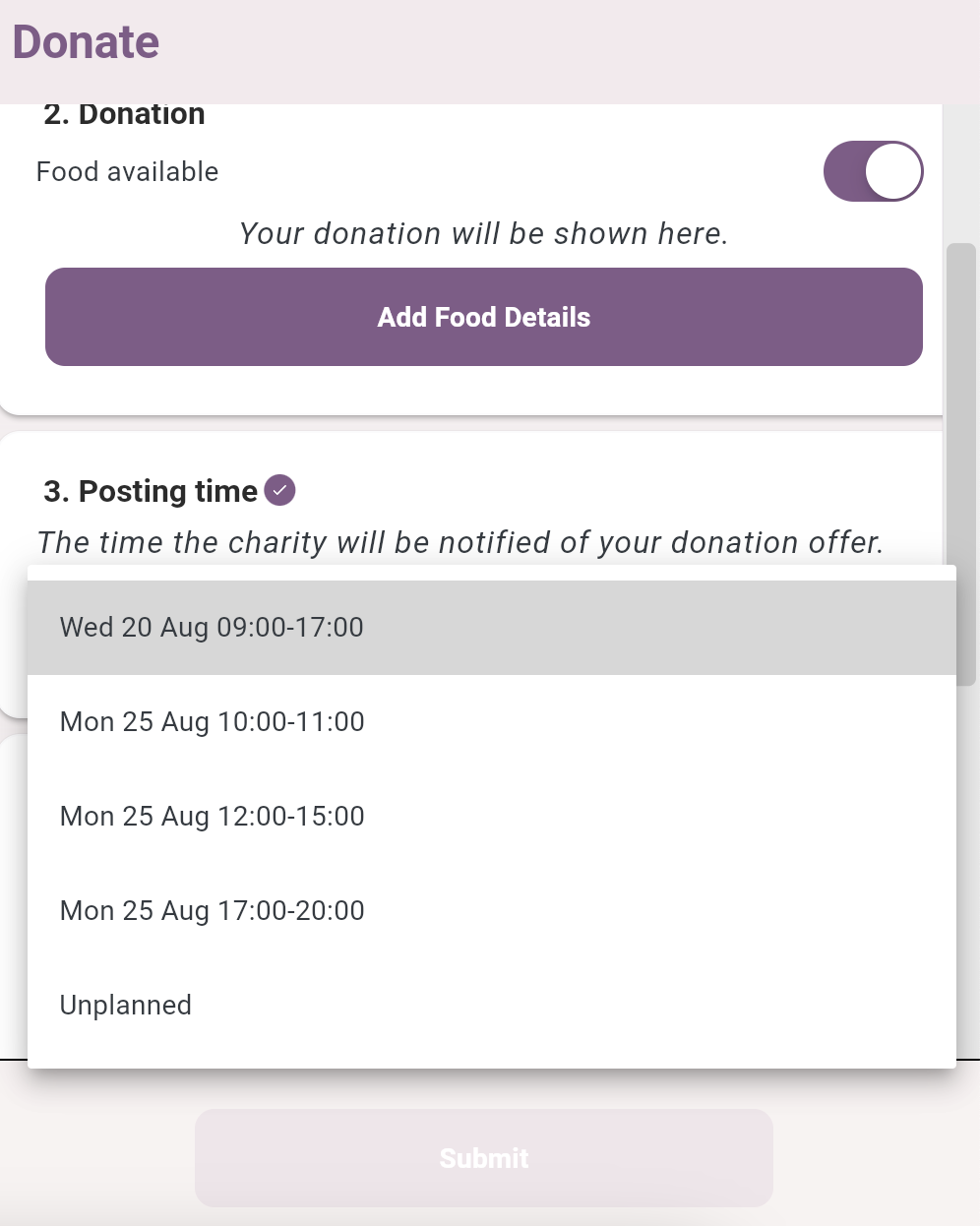Click the Submit button

click(x=484, y=1158)
